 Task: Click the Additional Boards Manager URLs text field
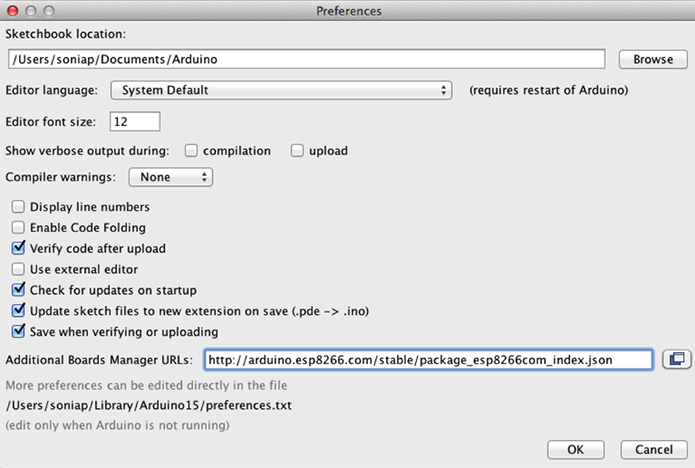pos(428,359)
